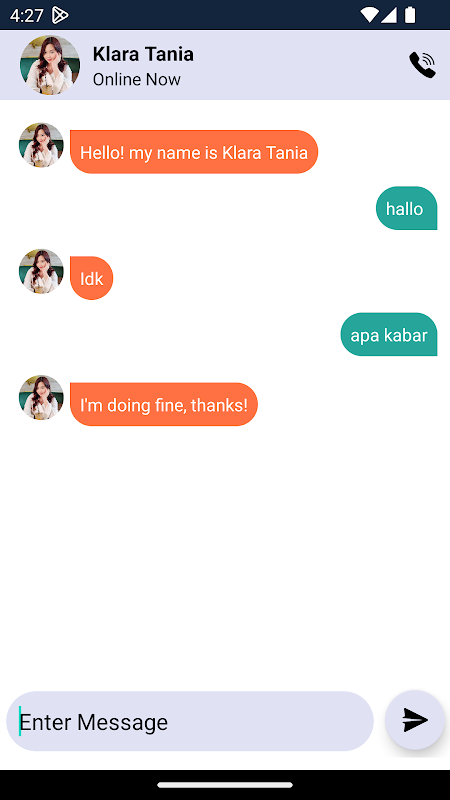The width and height of the screenshot is (450, 800).
Task: Select the "hallo" sent message bubble
Action: pyautogui.click(x=406, y=208)
